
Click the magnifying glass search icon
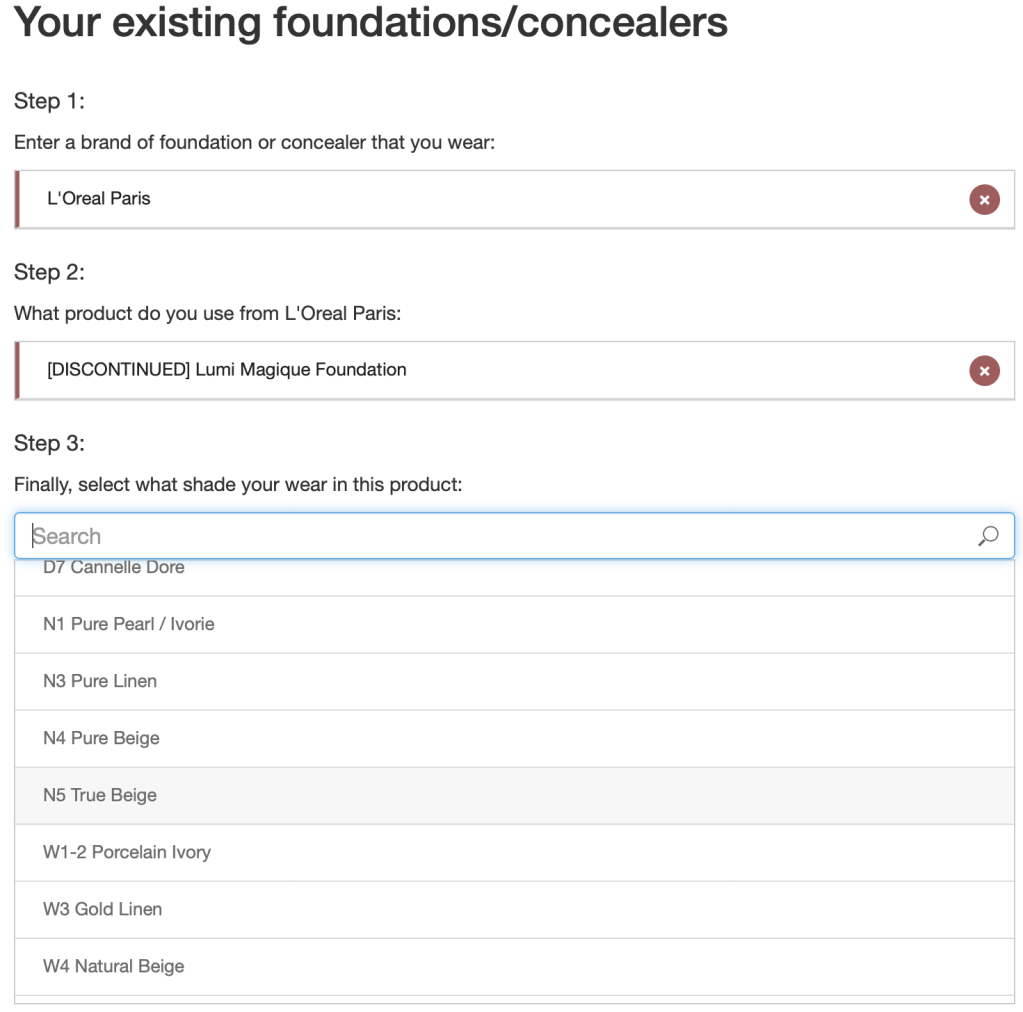[x=988, y=537]
